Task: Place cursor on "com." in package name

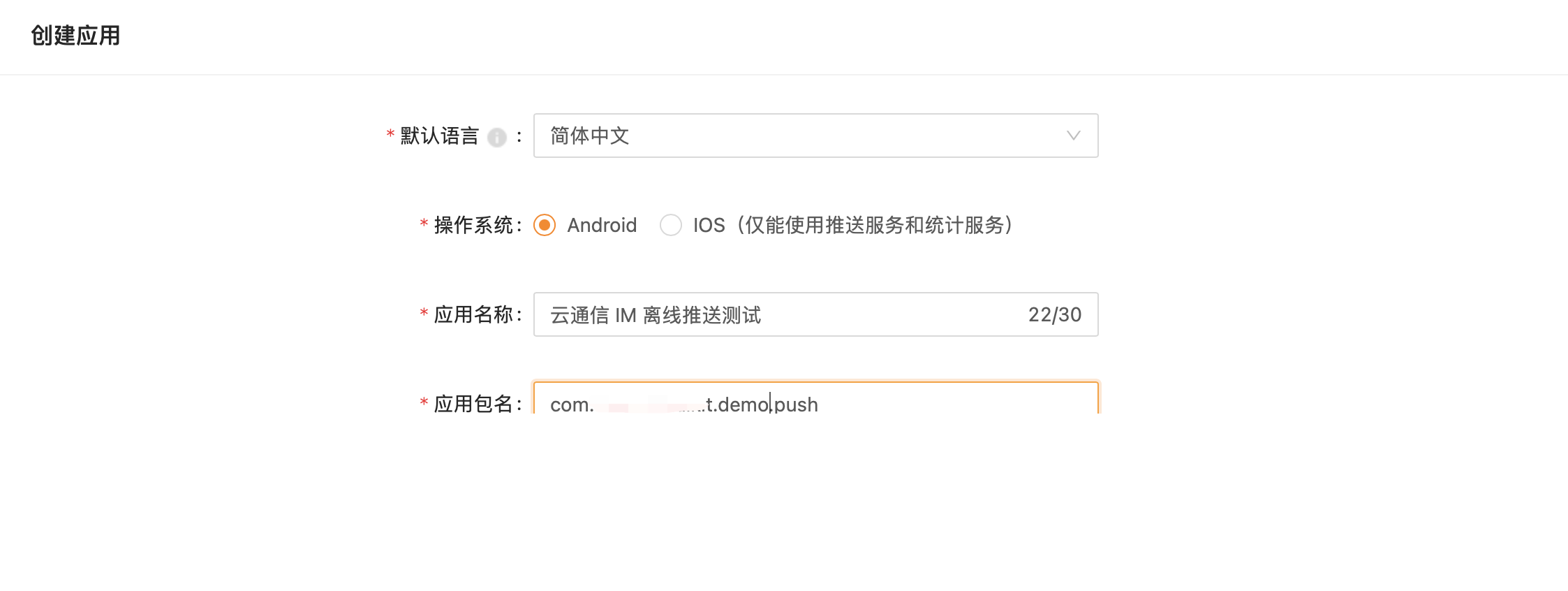Action: pos(572,404)
